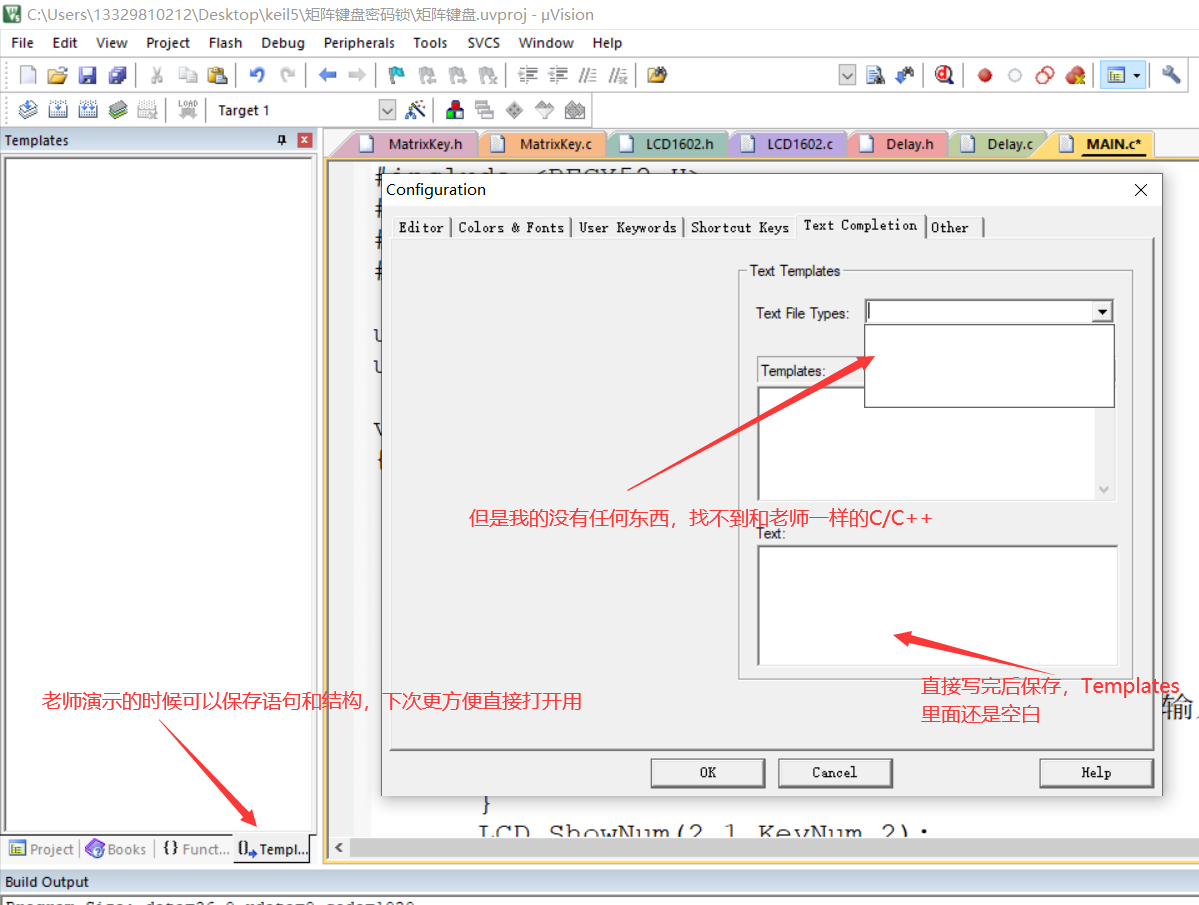Click Cancel in Configuration dialog
The image size is (1199, 905).
(x=835, y=773)
